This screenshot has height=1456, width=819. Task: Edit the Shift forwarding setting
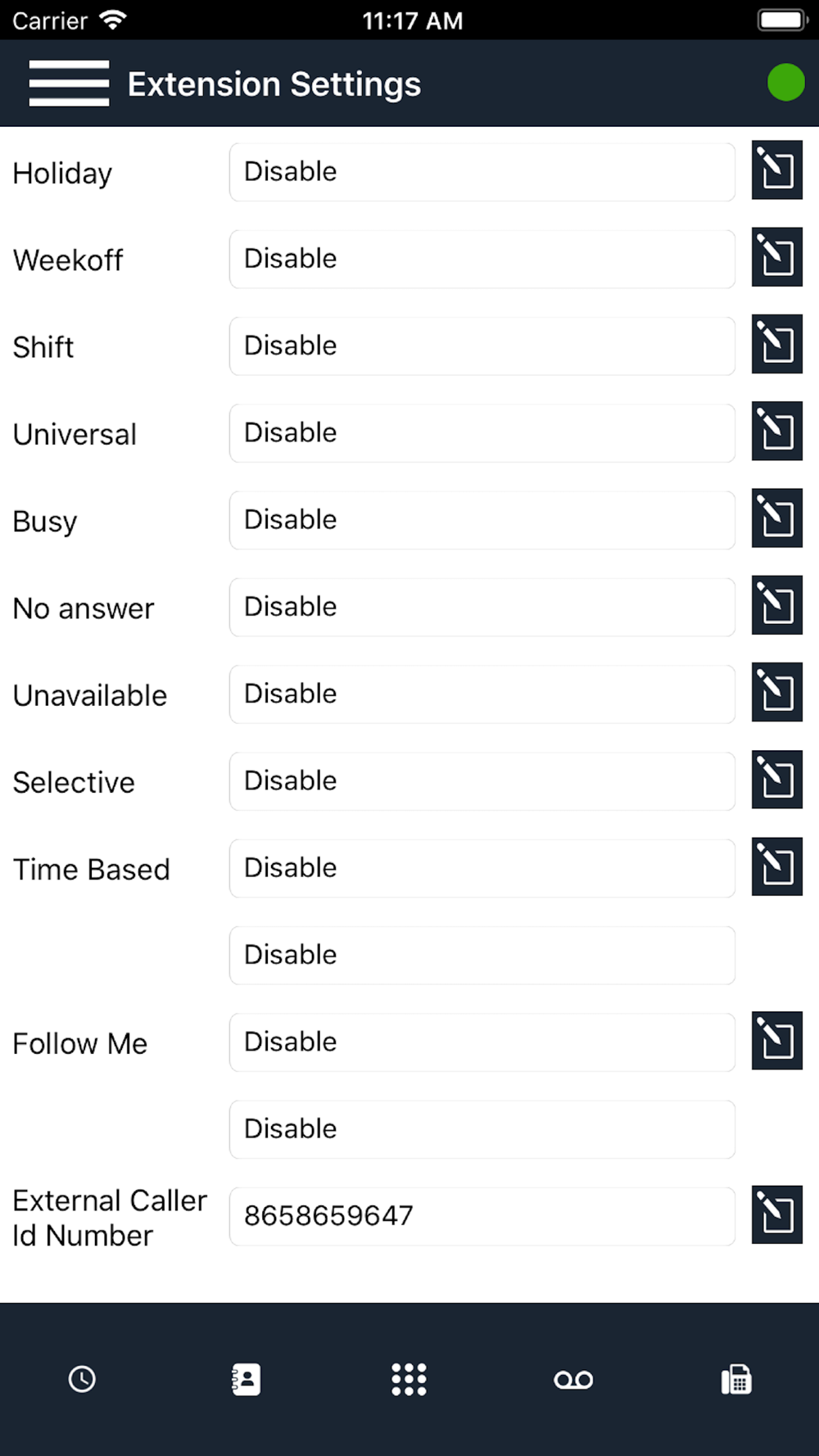(776, 344)
